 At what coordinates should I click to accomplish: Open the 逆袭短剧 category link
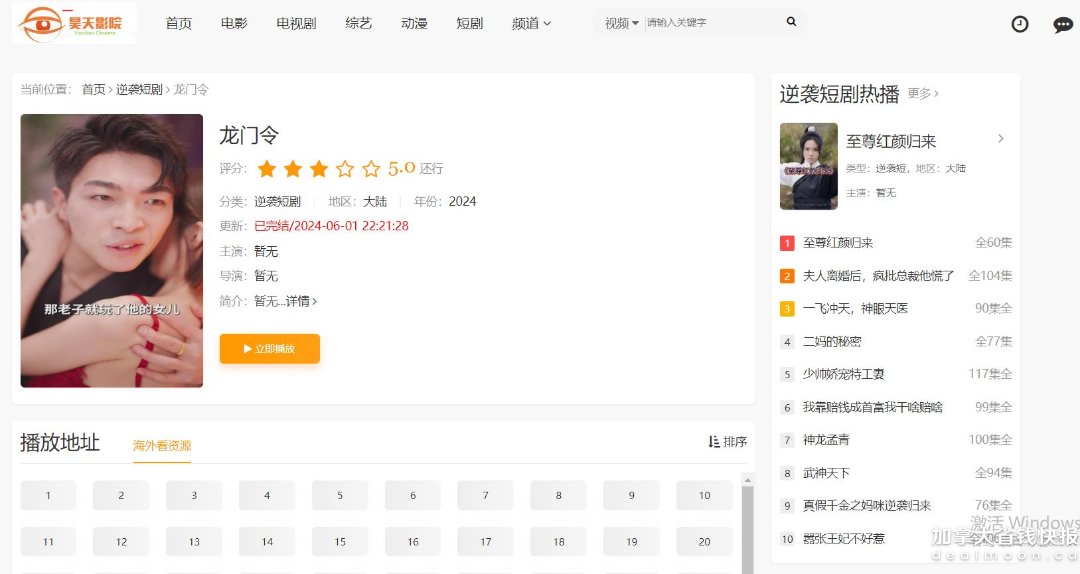tap(278, 201)
